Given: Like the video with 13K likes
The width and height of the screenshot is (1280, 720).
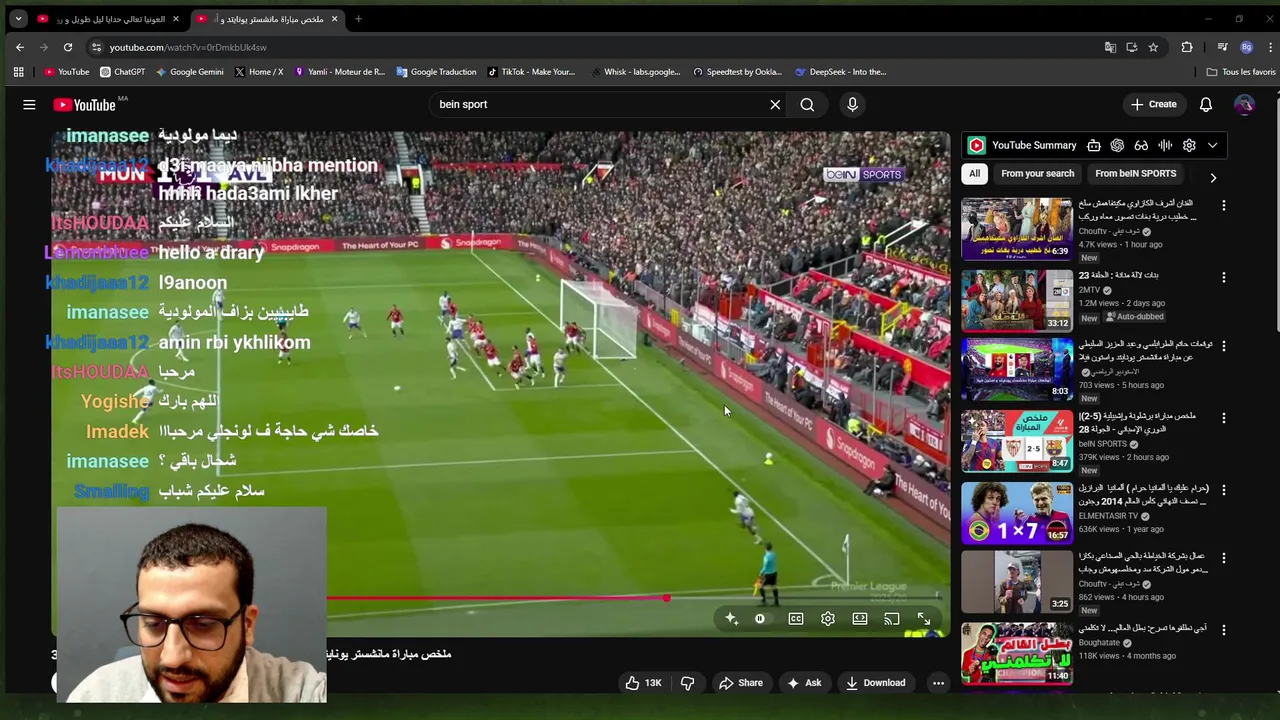Looking at the screenshot, I should [x=643, y=683].
